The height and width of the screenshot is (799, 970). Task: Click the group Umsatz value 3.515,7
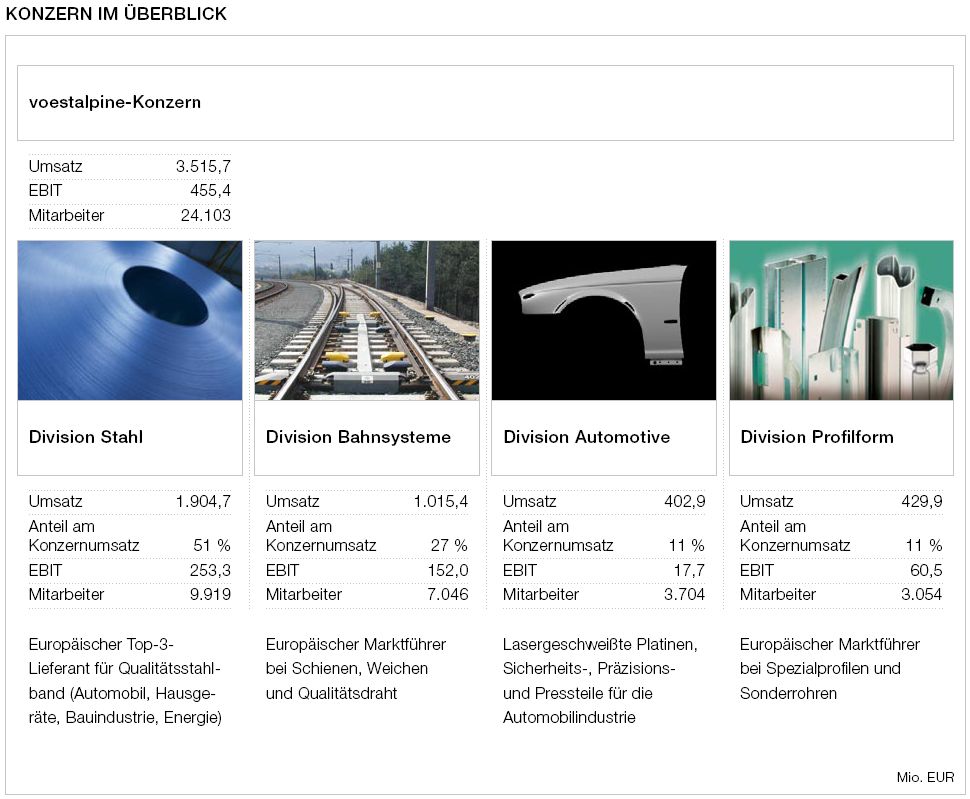203,166
